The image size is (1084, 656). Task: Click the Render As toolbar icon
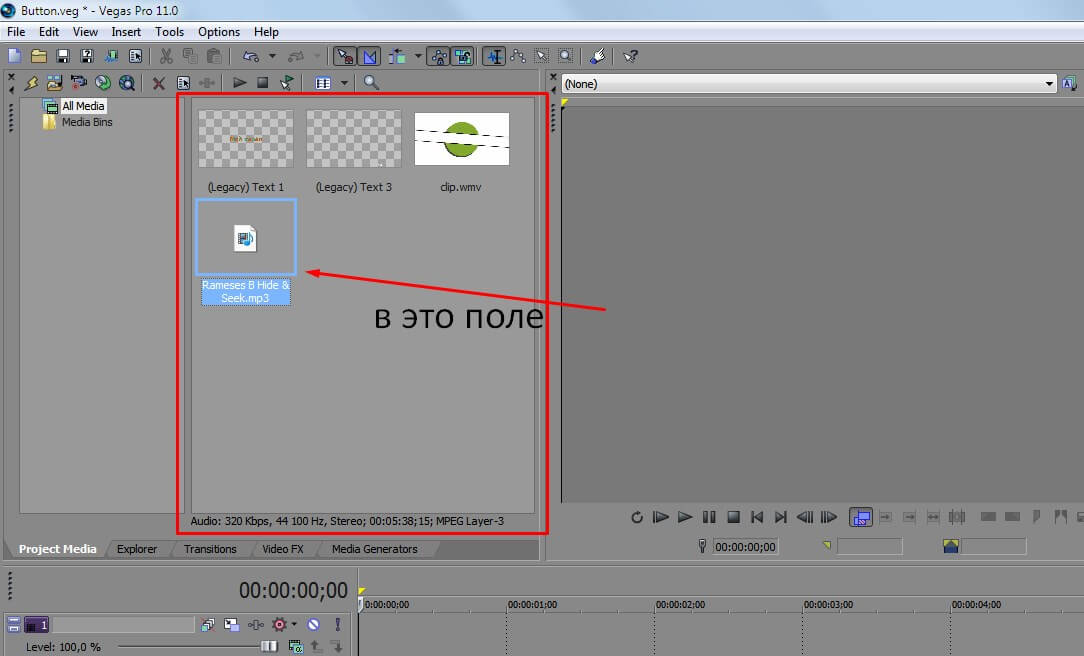click(x=111, y=56)
